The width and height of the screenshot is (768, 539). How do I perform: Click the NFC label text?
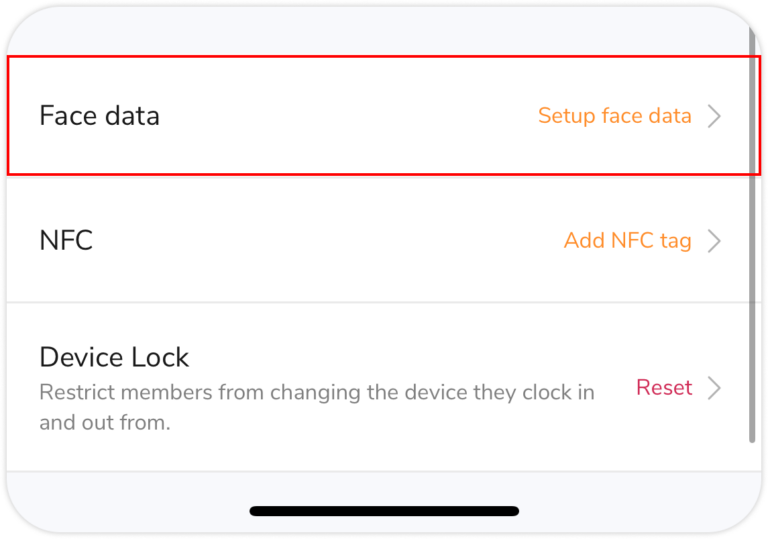[x=66, y=241]
